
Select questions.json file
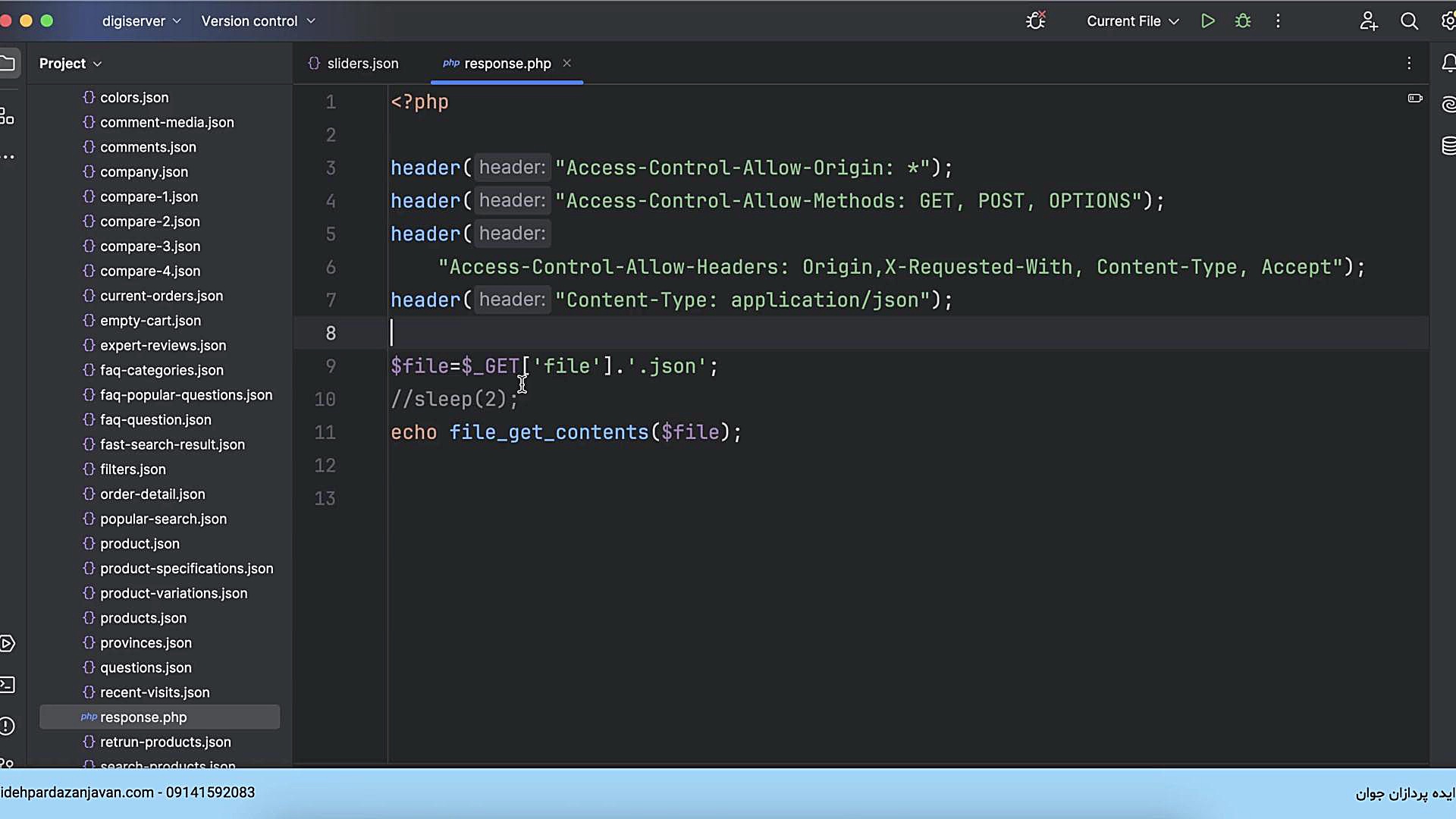pos(146,668)
